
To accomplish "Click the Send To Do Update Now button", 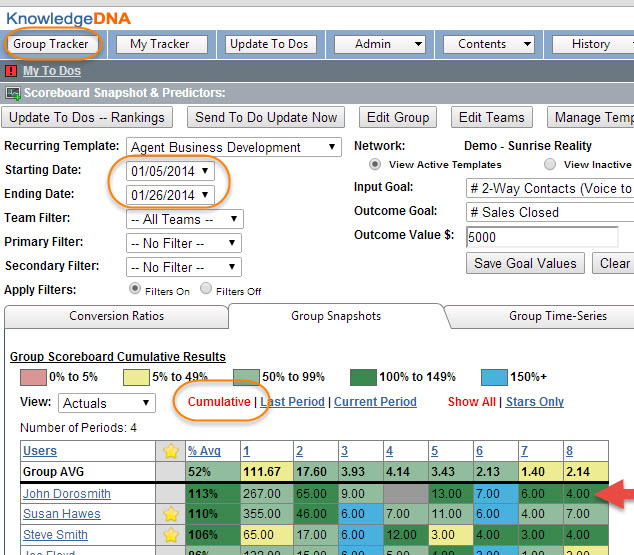I will pyautogui.click(x=266, y=117).
